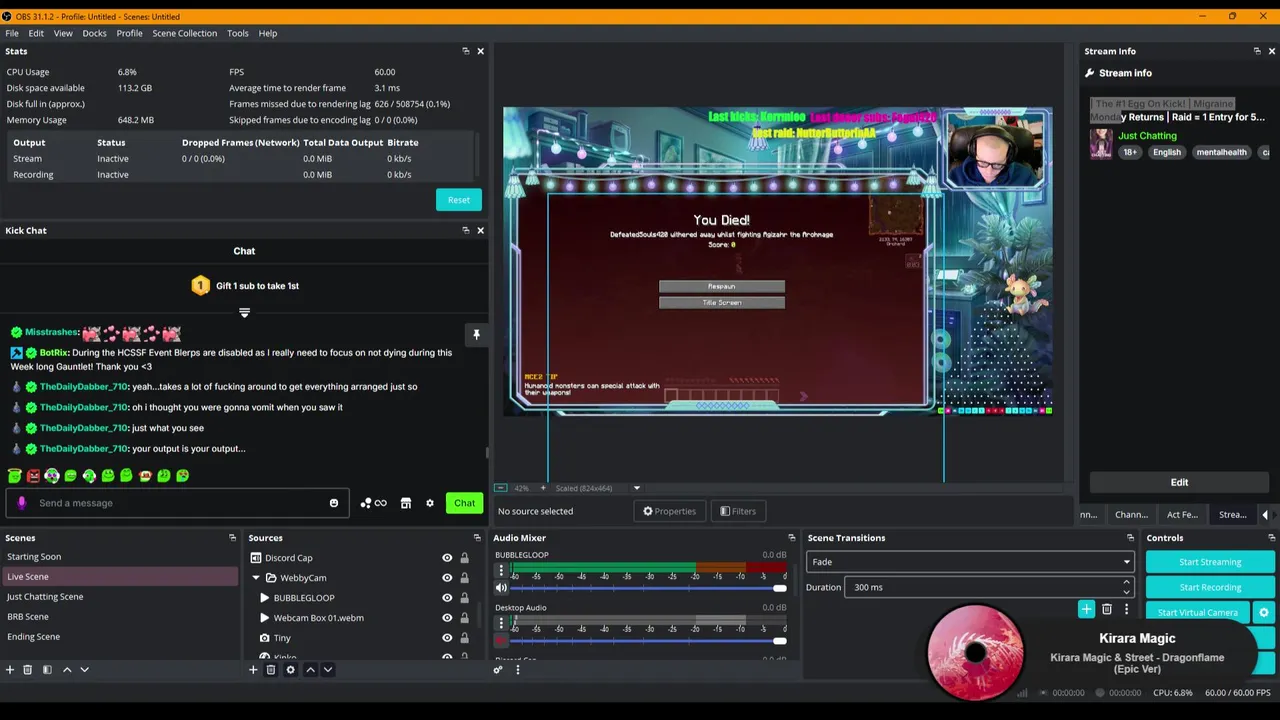
Task: Decrease transition duration with down stepper
Action: pyautogui.click(x=1126, y=592)
